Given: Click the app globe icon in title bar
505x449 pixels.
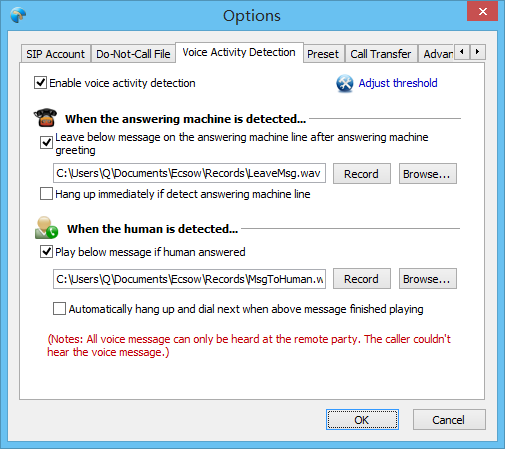Looking at the screenshot, I should coord(18,15).
